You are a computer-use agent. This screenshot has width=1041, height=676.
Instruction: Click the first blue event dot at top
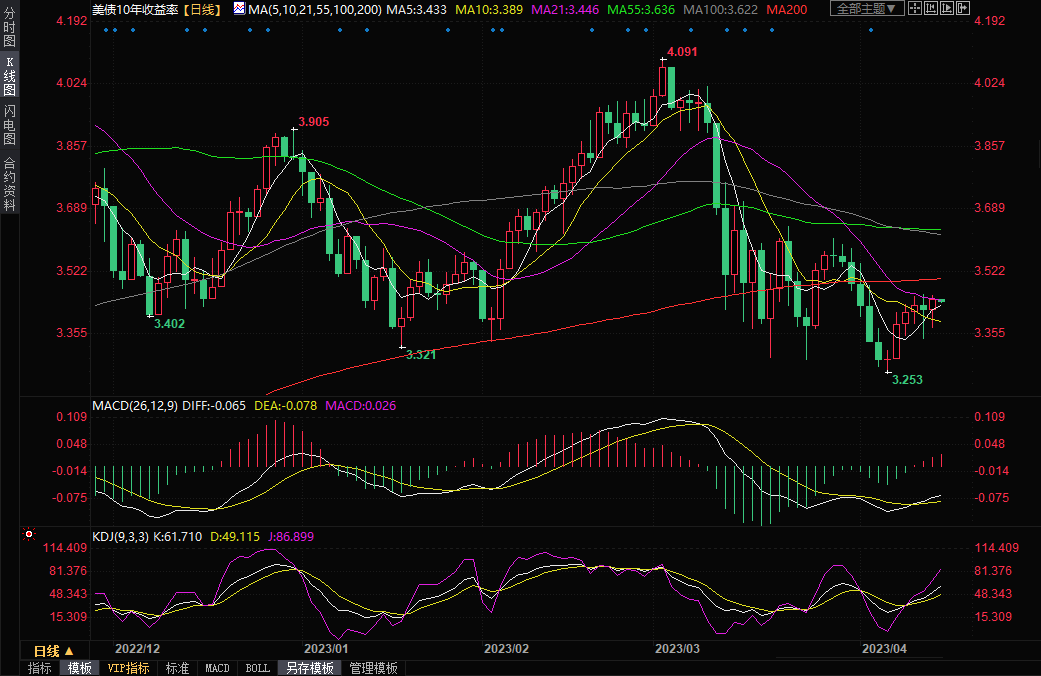pyautogui.click(x=106, y=29)
